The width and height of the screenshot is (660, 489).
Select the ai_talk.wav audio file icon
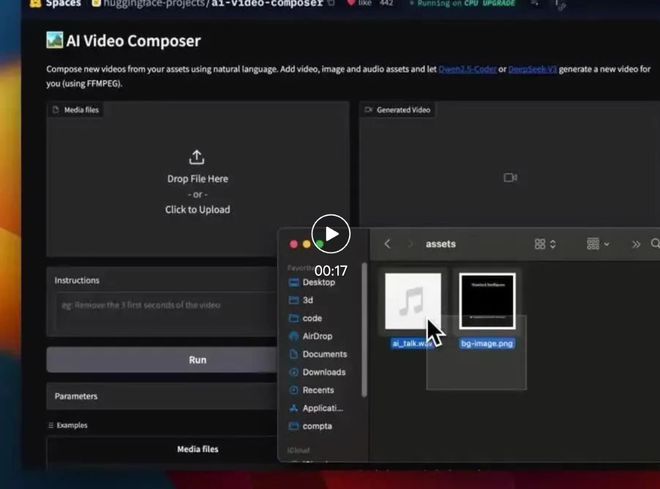tap(413, 301)
